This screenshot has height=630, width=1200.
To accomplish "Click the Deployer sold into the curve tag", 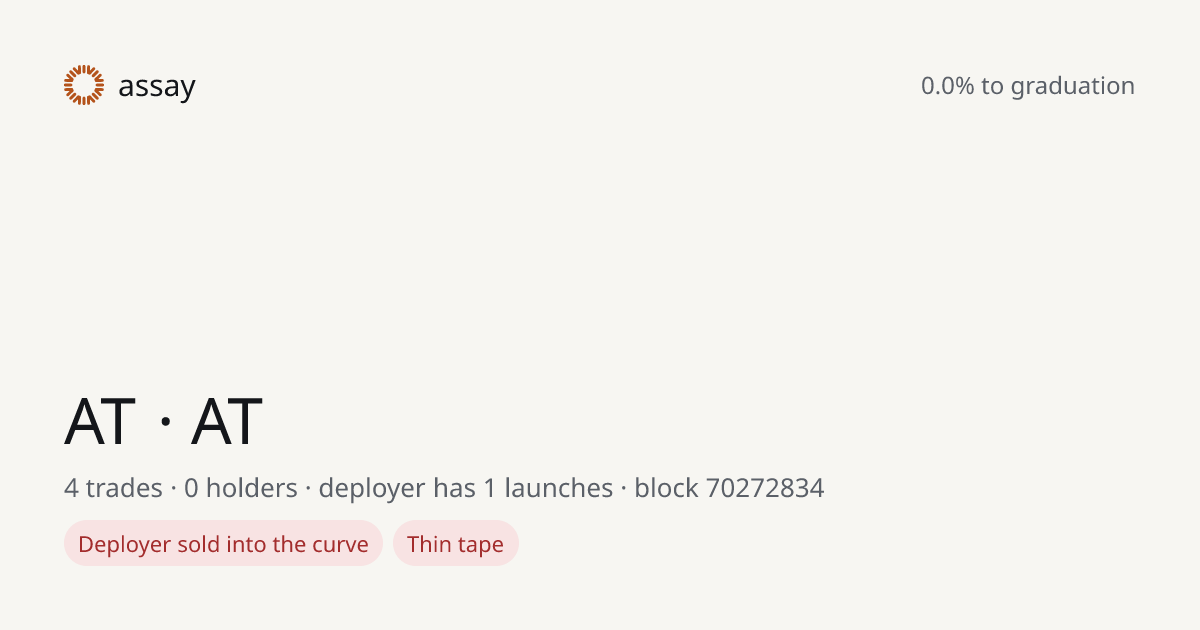I will tap(223, 543).
